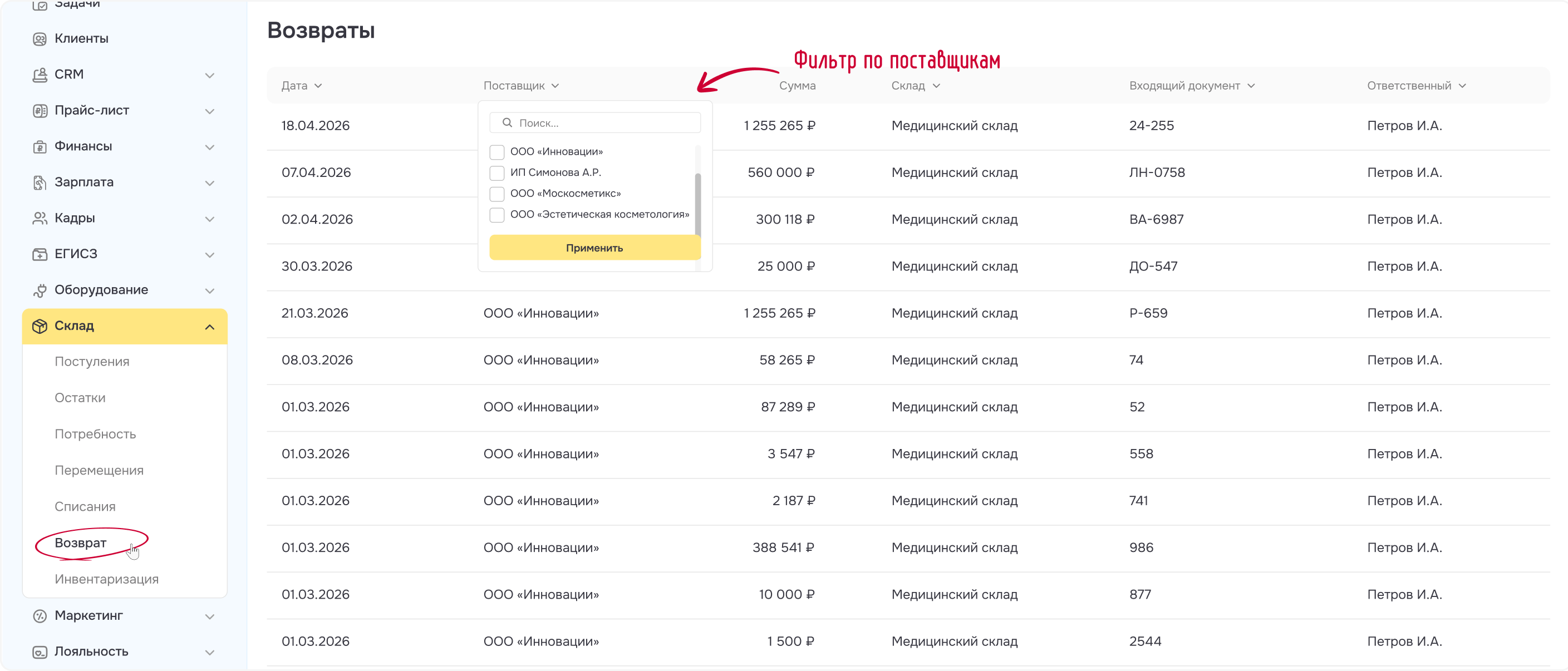Screen dimensions: 1568x671
Task: Click the Оборудование equipment icon
Action: pos(40,290)
